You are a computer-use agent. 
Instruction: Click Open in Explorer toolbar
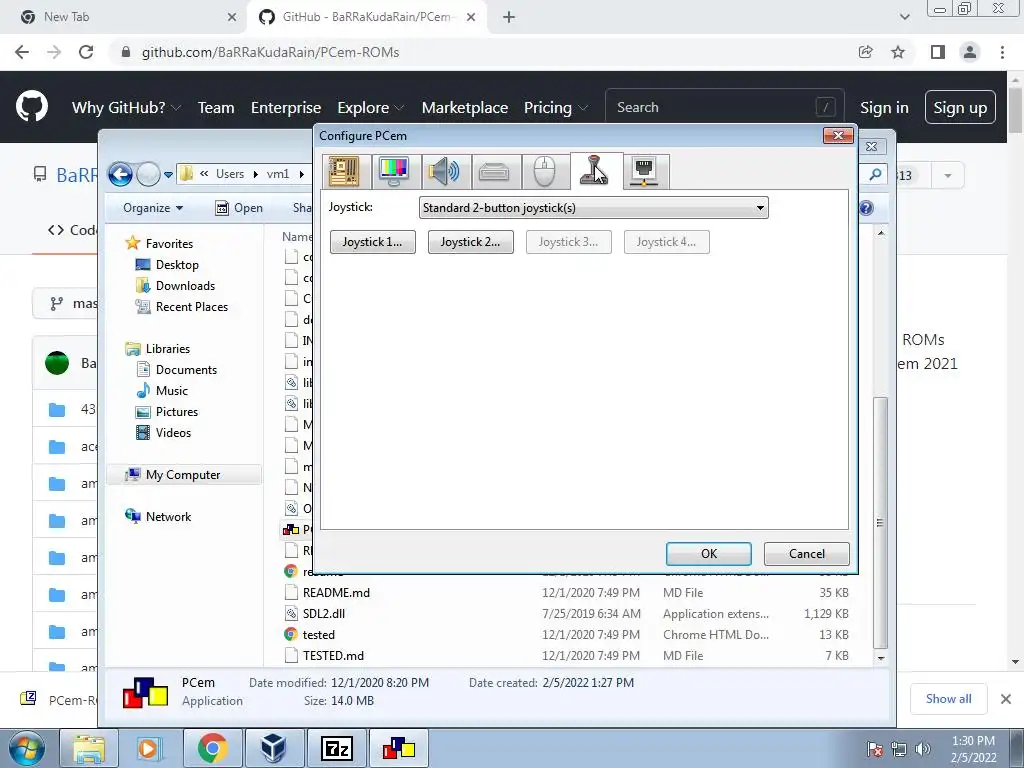click(x=239, y=208)
